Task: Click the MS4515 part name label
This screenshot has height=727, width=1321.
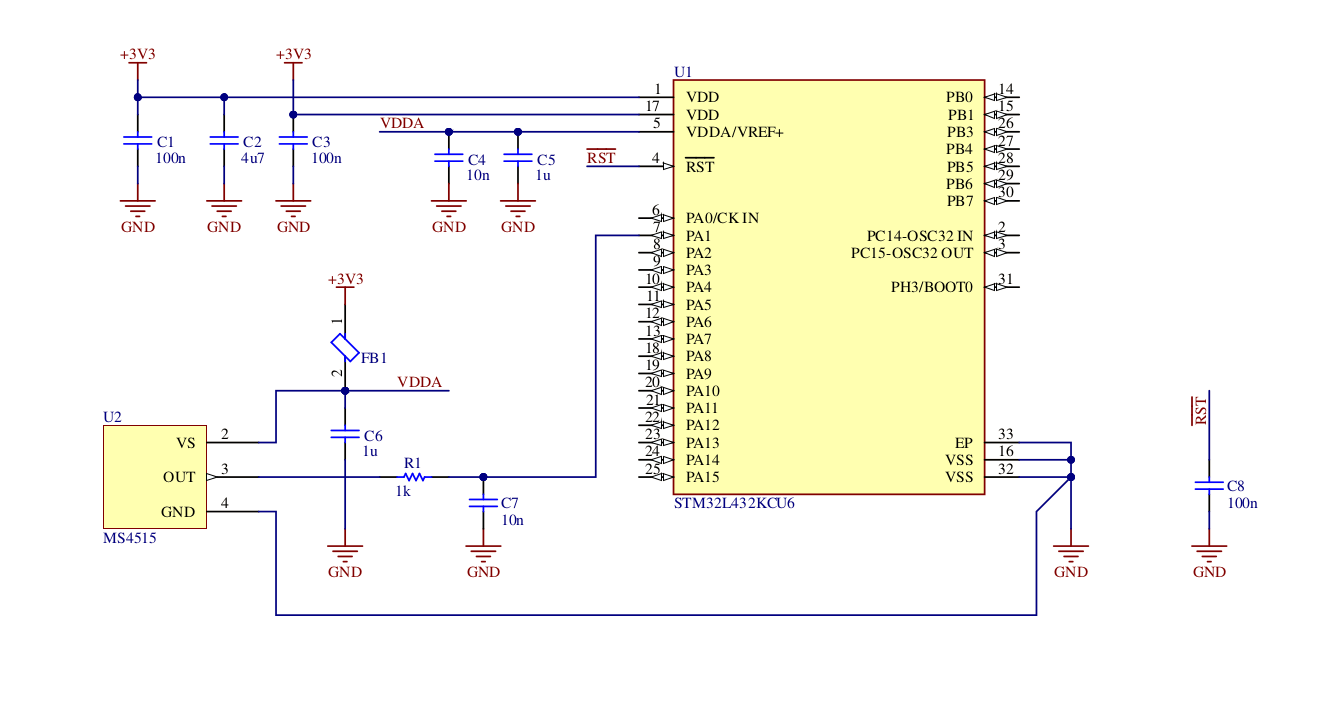Action: [x=130, y=538]
